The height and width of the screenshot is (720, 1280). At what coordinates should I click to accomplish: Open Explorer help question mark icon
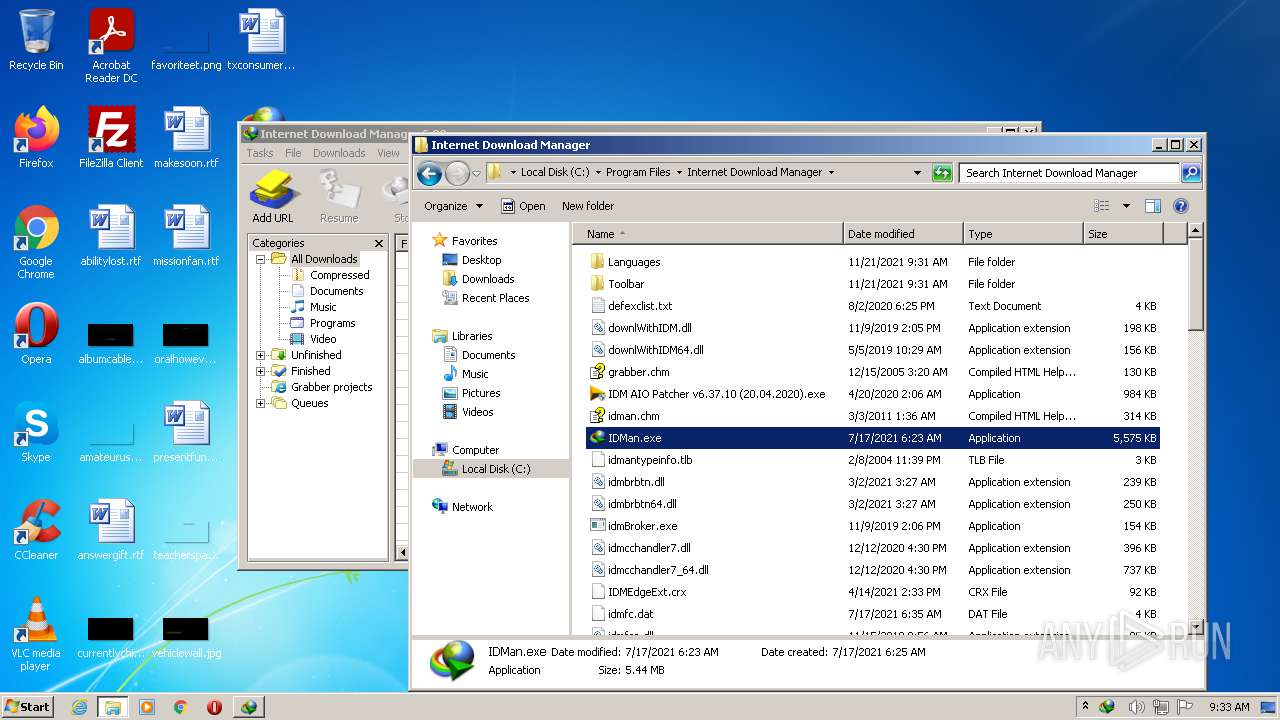1180,206
